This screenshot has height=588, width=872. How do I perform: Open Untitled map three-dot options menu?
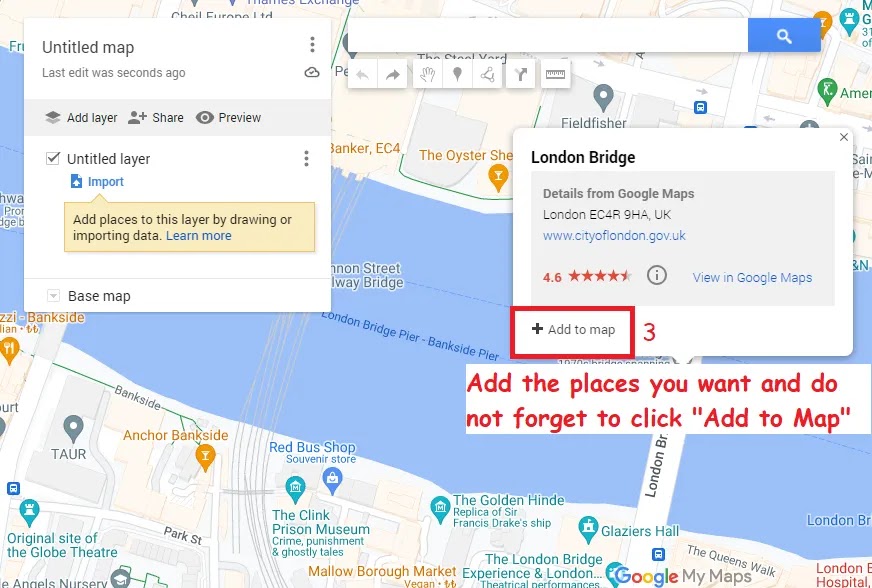click(x=312, y=45)
